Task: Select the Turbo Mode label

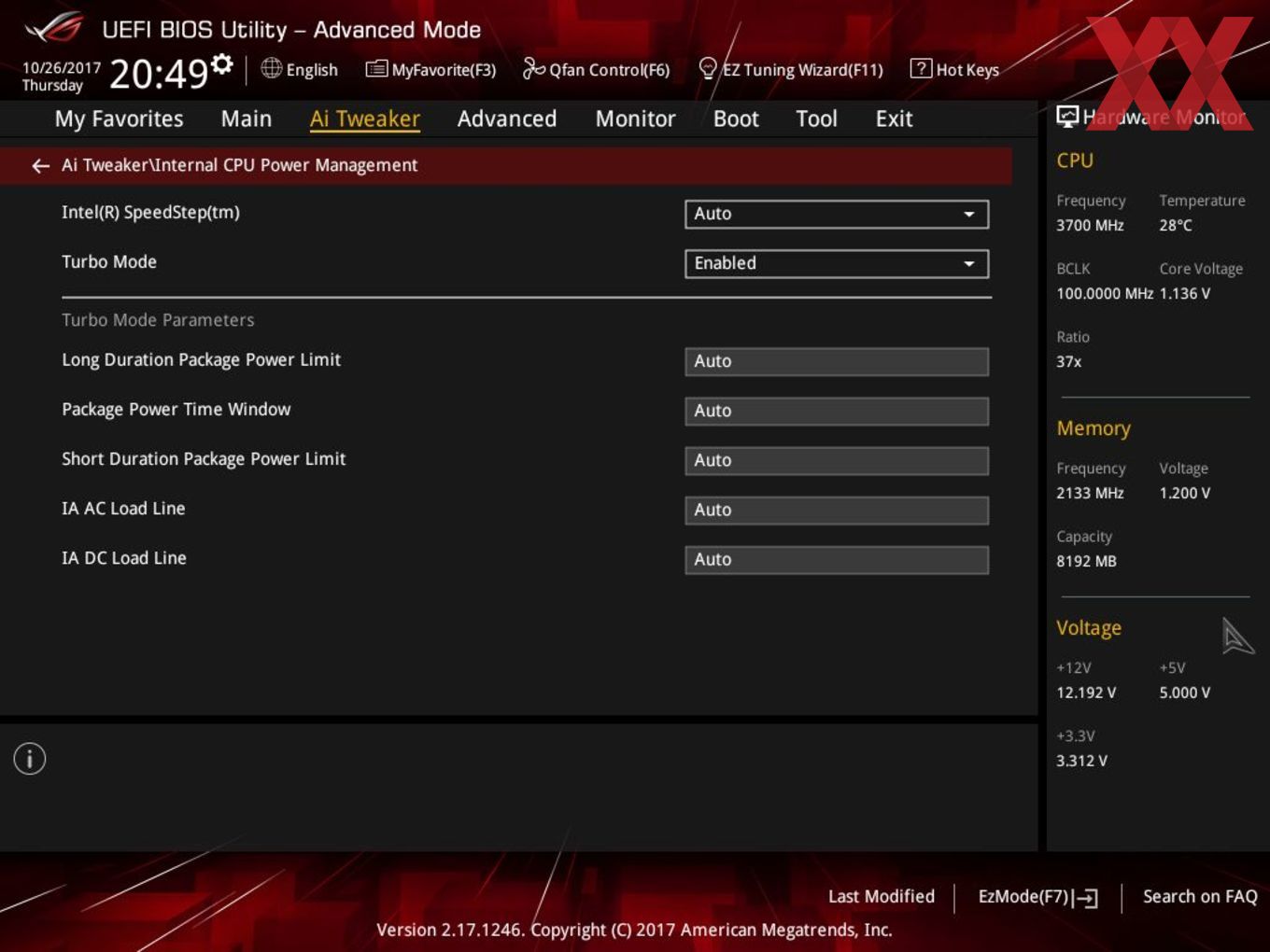Action: pyautogui.click(x=109, y=262)
